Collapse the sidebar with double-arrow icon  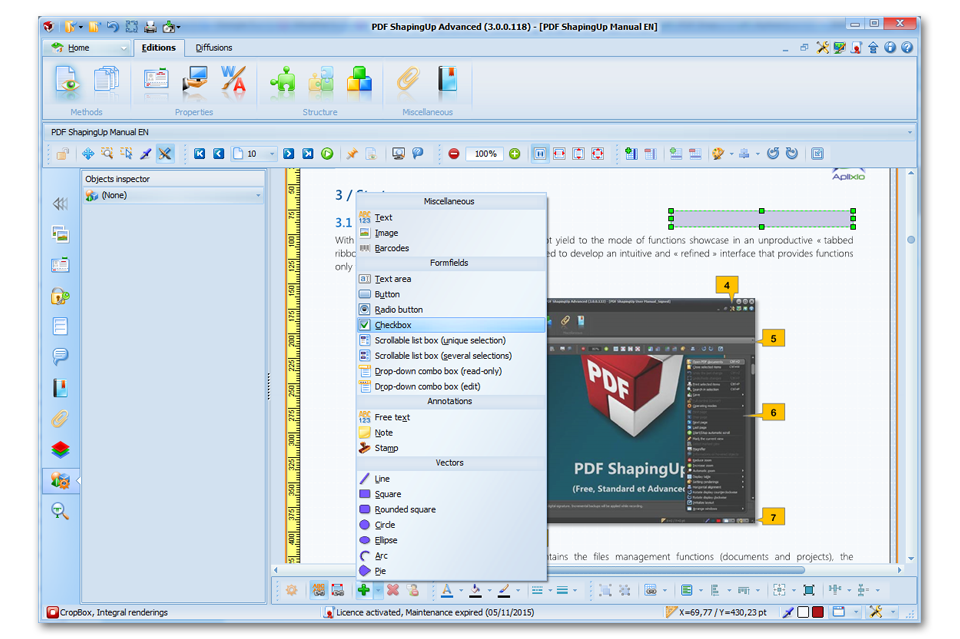point(60,204)
